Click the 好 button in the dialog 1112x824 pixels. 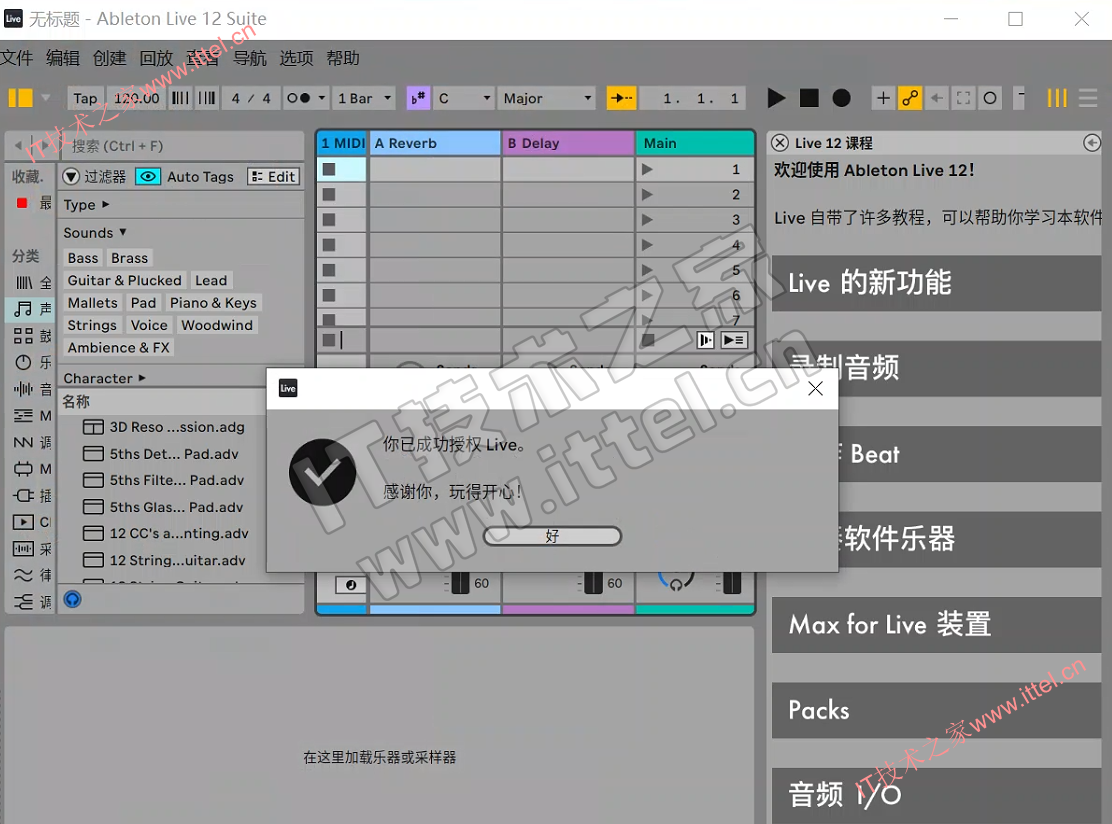(x=552, y=536)
